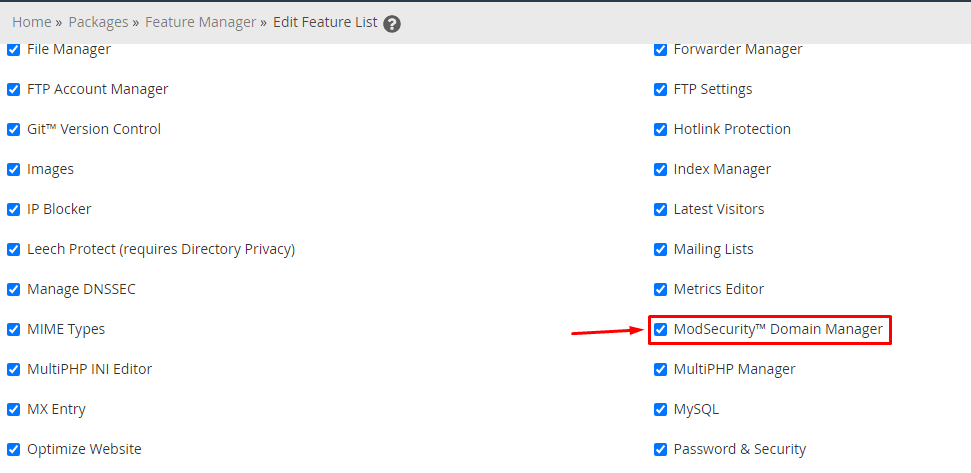Toggle the MySQL feature checkbox
Screen dimensions: 971x473
(661, 410)
